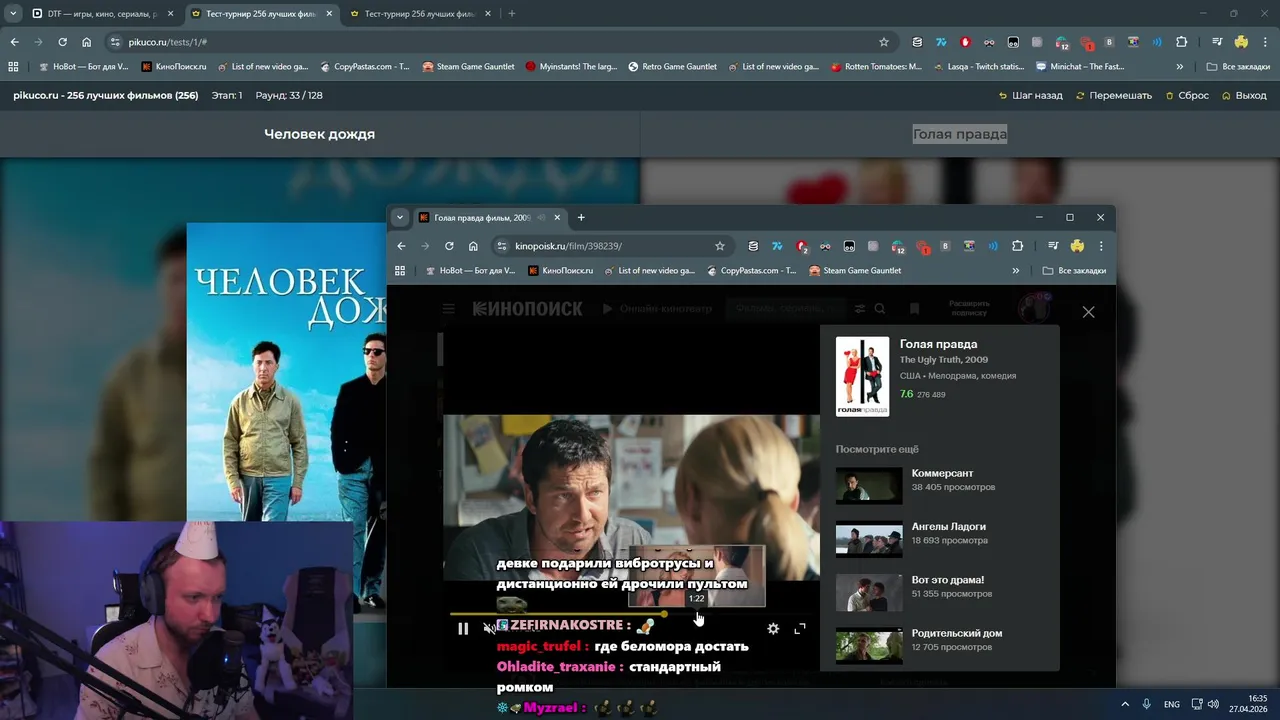Open pikuco.ru 256 лучших фильмов site title
This screenshot has width=1280, height=720.
(x=105, y=95)
